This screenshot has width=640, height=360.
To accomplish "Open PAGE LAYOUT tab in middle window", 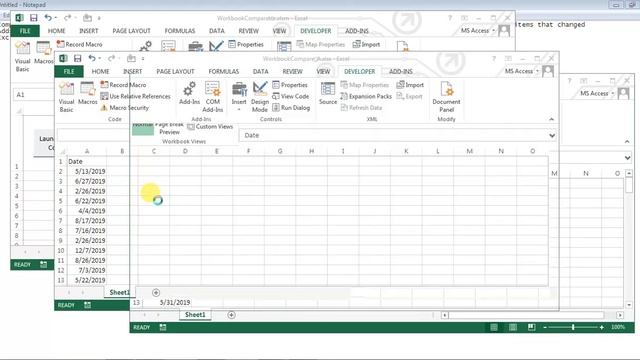I will coord(176,71).
